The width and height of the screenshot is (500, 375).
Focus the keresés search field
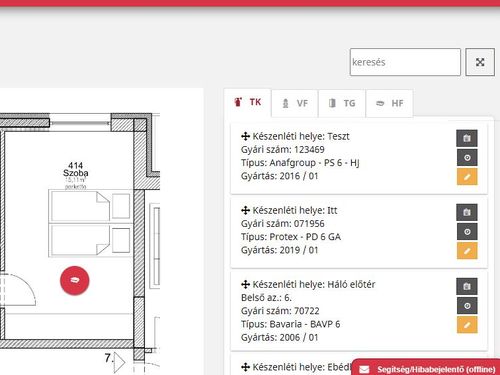pos(405,62)
